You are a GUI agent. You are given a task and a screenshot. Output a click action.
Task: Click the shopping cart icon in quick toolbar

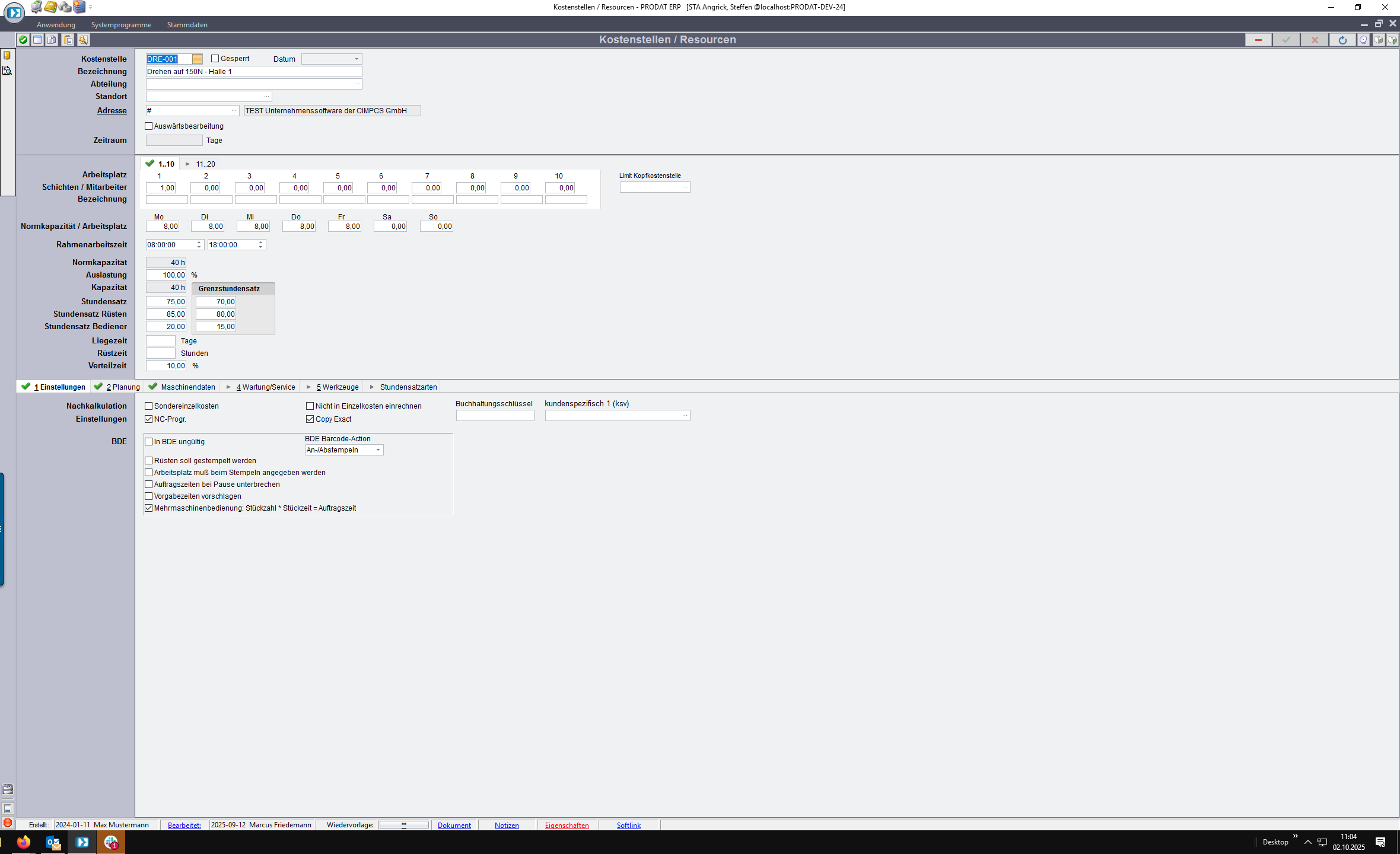pos(37,7)
